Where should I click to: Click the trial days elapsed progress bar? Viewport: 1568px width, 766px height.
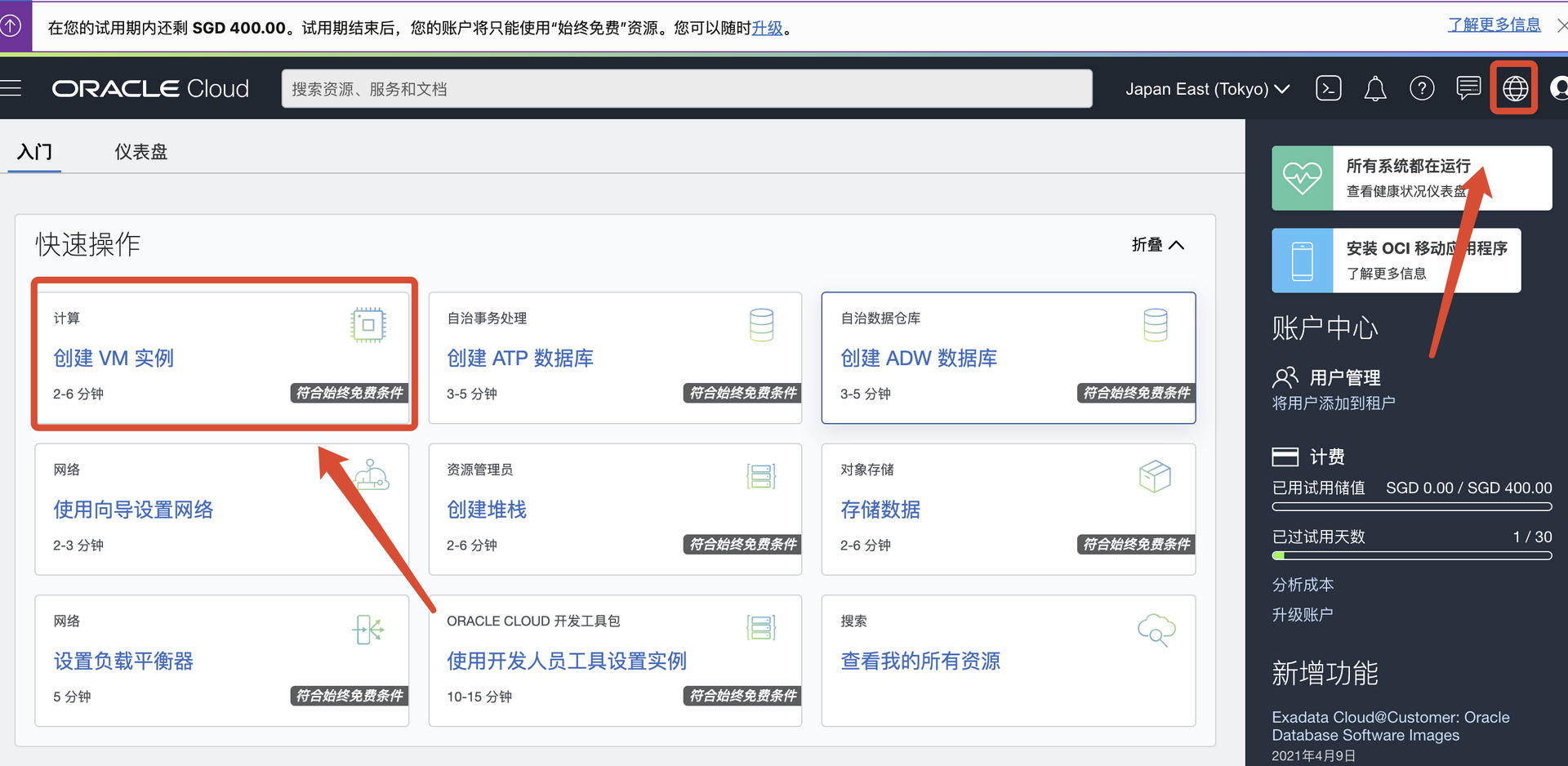tap(1412, 556)
